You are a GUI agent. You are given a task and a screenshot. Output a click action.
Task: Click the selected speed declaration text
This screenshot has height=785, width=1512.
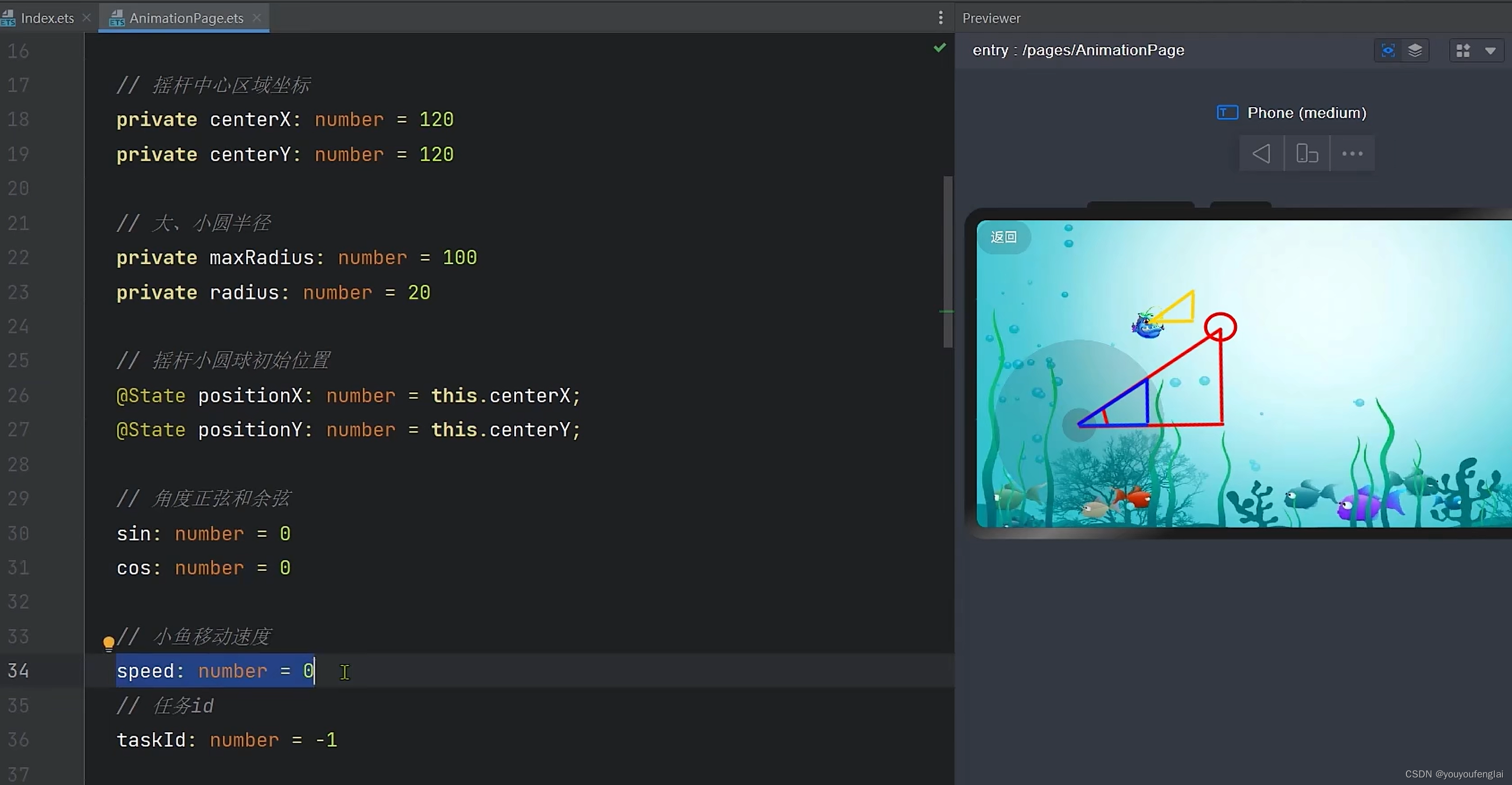click(x=215, y=670)
